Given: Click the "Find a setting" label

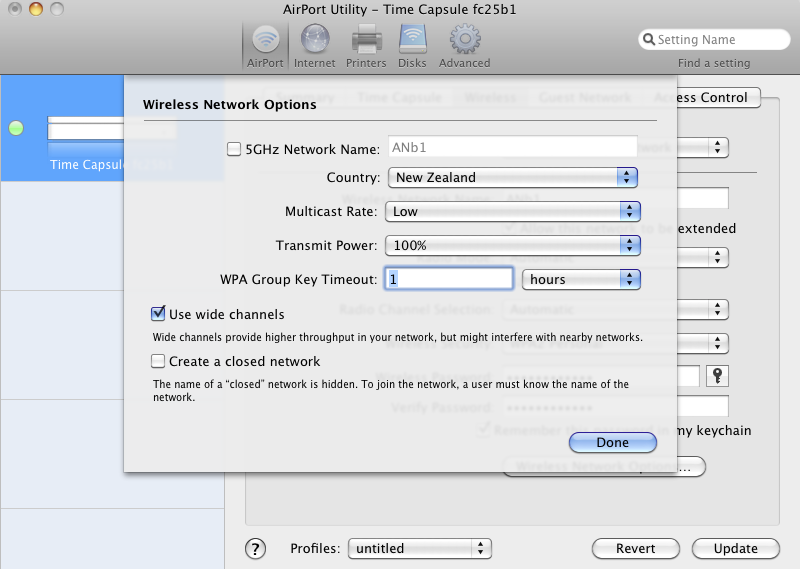Looking at the screenshot, I should (714, 63).
